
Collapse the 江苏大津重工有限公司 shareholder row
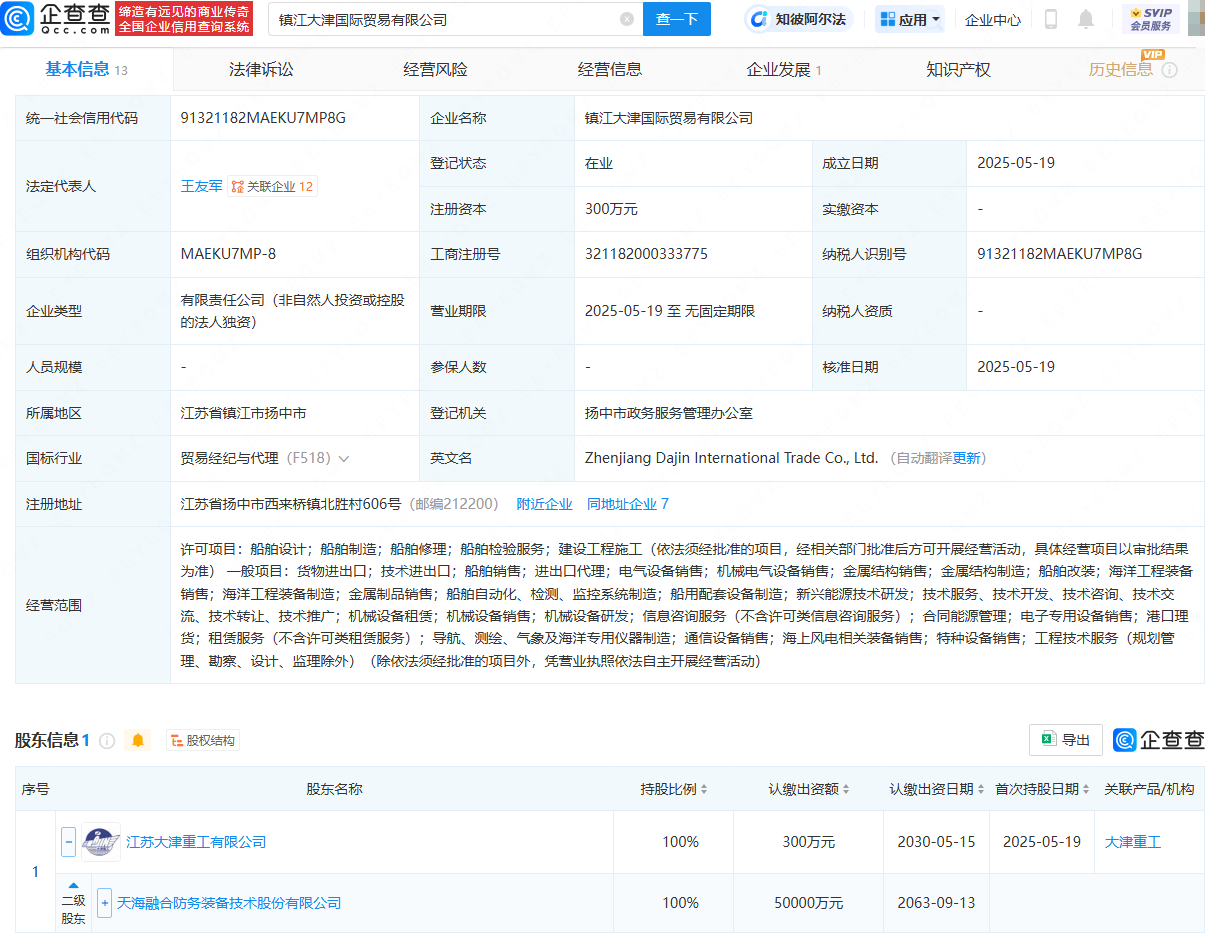(69, 842)
